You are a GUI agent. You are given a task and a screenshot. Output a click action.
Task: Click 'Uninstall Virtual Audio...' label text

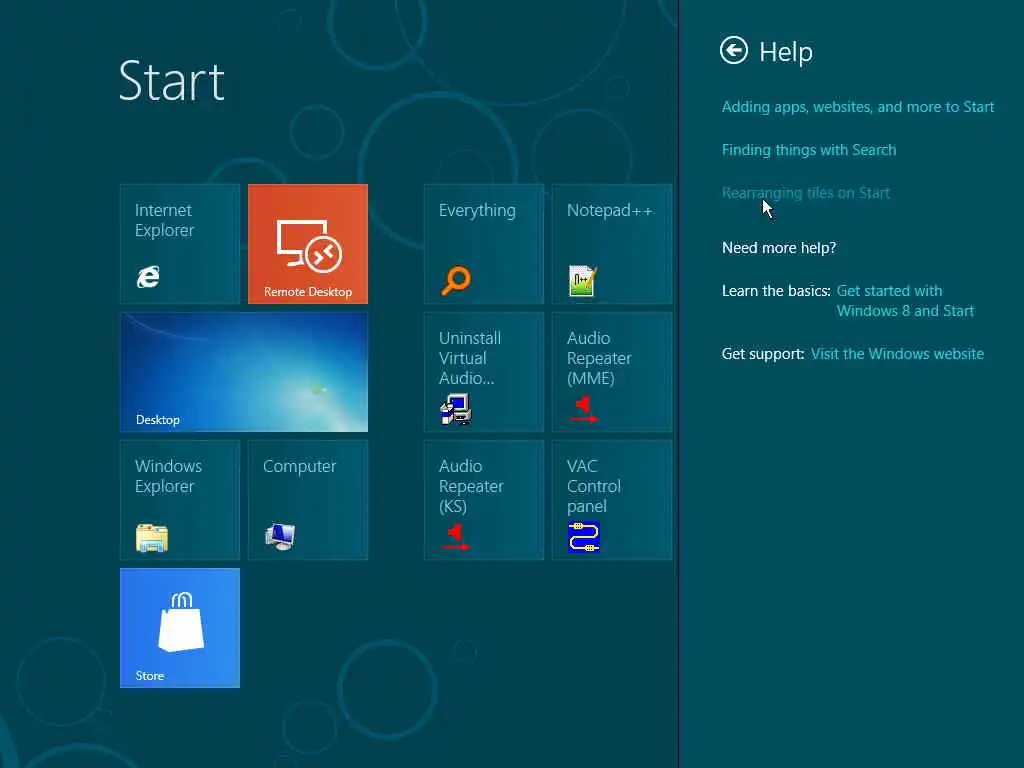[x=470, y=358]
